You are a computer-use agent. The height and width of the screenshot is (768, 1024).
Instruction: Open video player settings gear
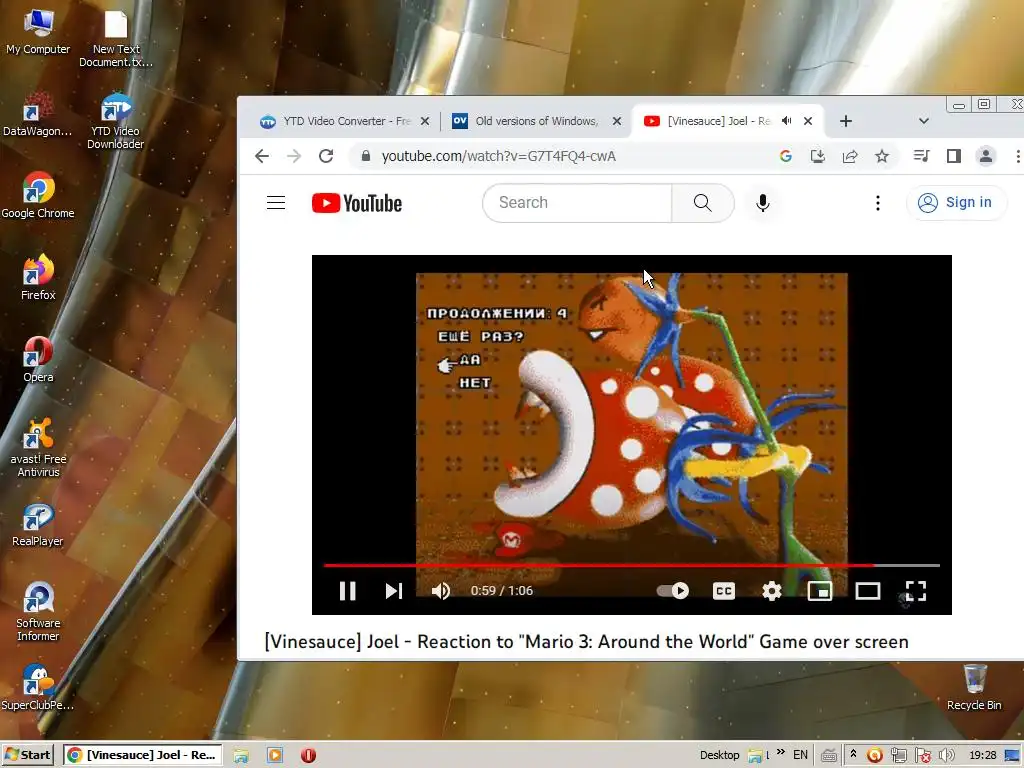772,591
